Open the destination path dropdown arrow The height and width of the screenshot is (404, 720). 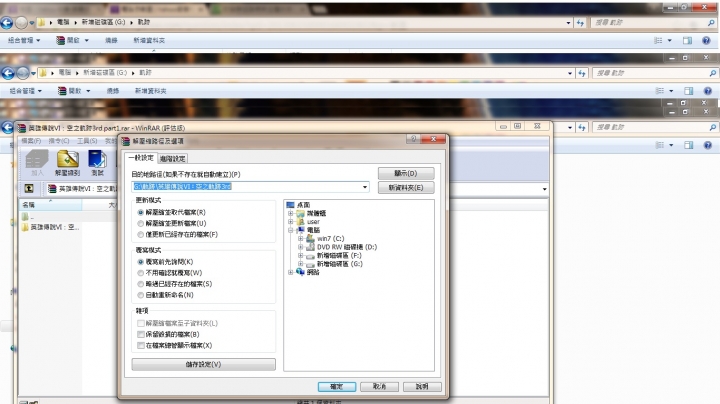(x=365, y=187)
